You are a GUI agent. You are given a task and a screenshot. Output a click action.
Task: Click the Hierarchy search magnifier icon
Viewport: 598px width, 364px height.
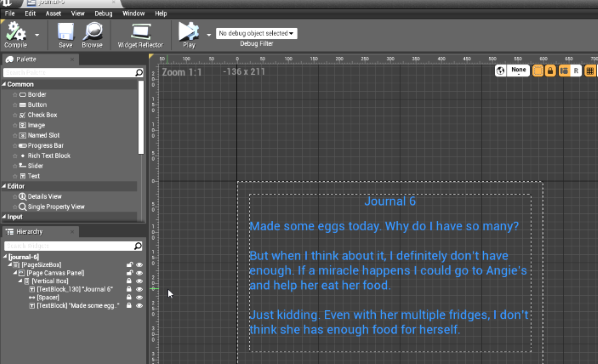(138, 246)
